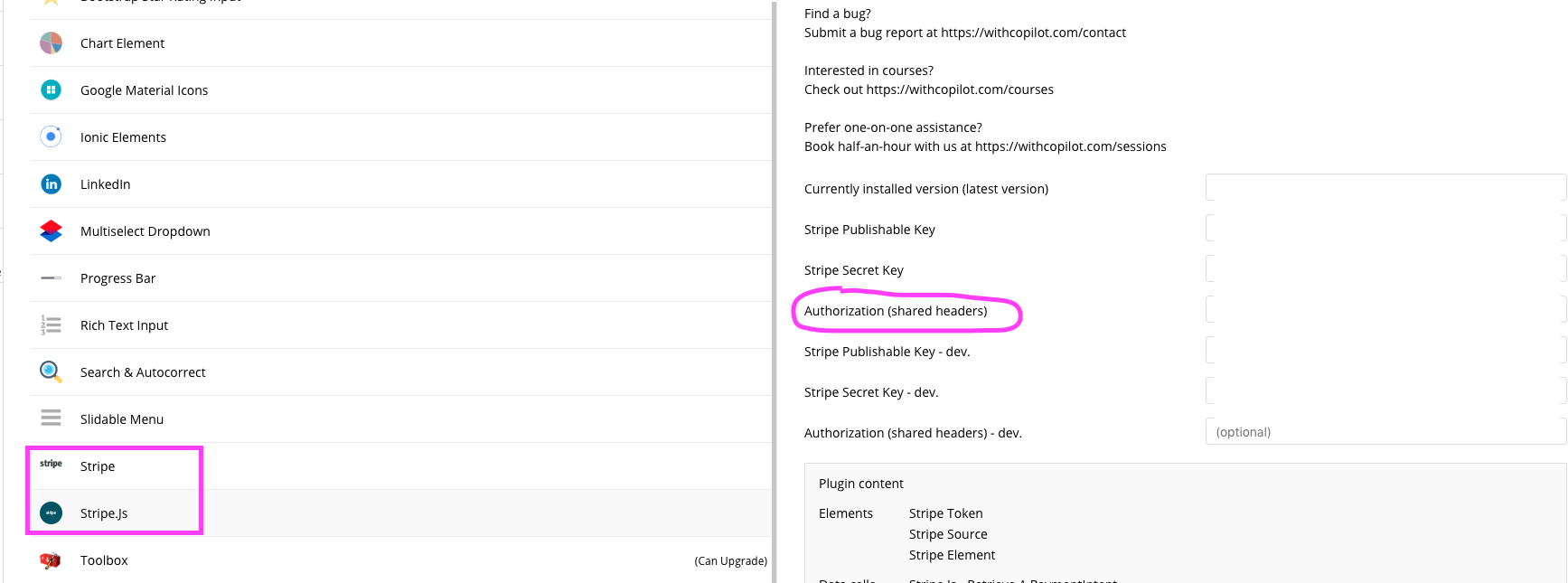1568x583 pixels.
Task: Click the (Can Upgrade) label for Toolbox
Action: point(730,561)
